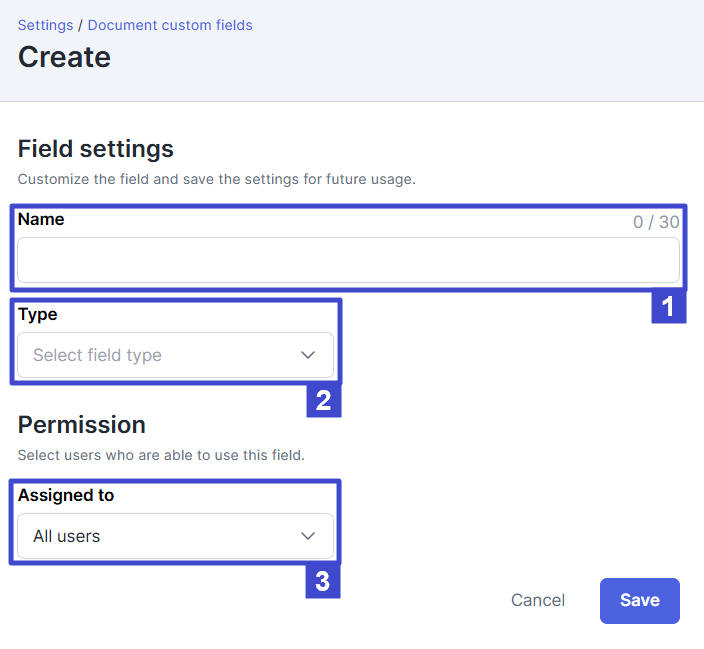704x649 pixels.
Task: Click the Type field label
Action: [38, 314]
